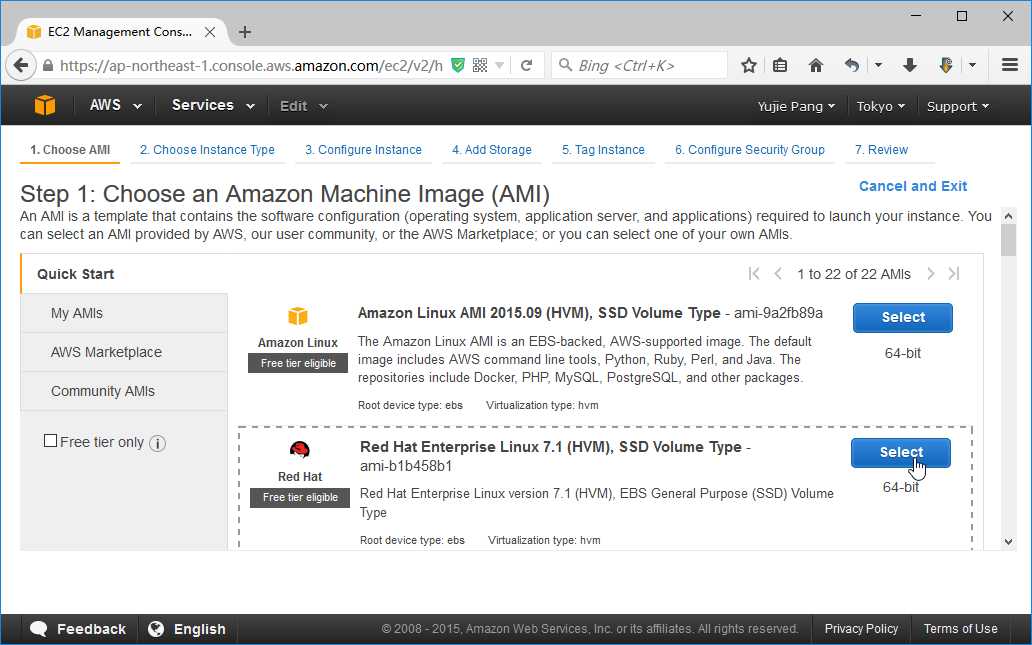Screen dimensions: 1032x645
Task: Click the green shield icon in address bar
Action: pos(458,65)
